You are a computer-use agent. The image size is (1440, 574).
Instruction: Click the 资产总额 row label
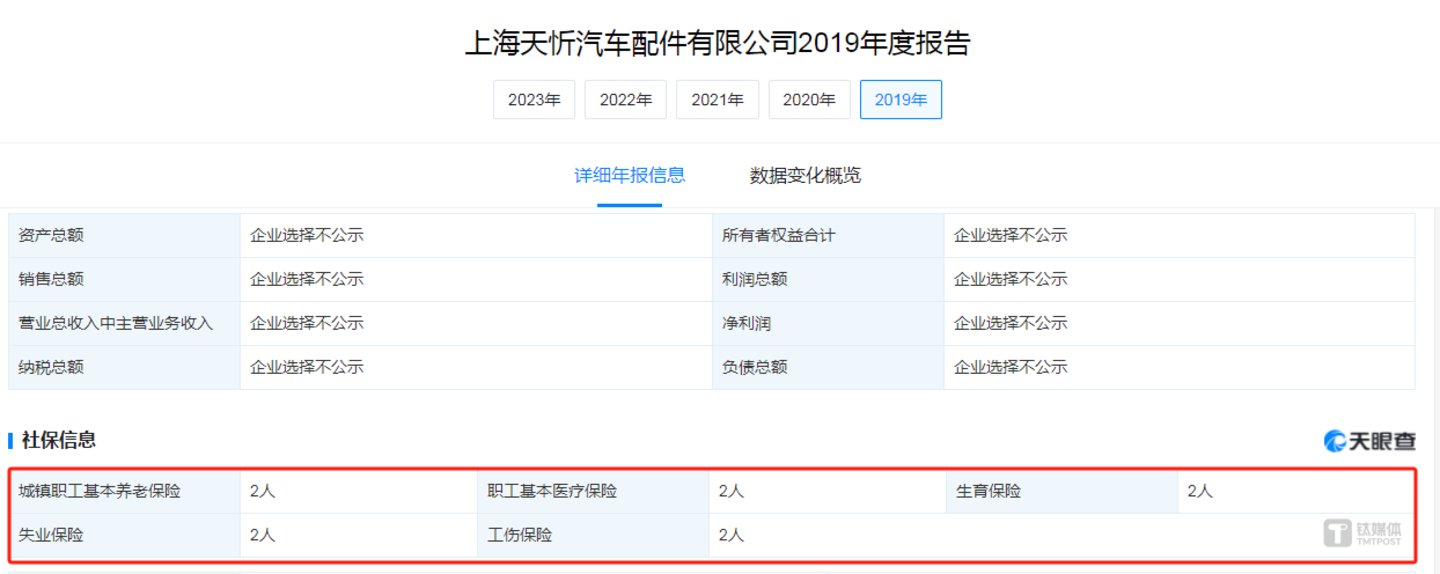[51, 236]
